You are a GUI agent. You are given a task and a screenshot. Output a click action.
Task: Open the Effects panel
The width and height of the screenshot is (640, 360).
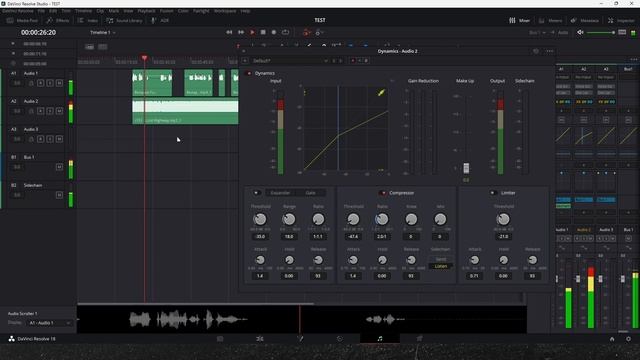tap(58, 20)
